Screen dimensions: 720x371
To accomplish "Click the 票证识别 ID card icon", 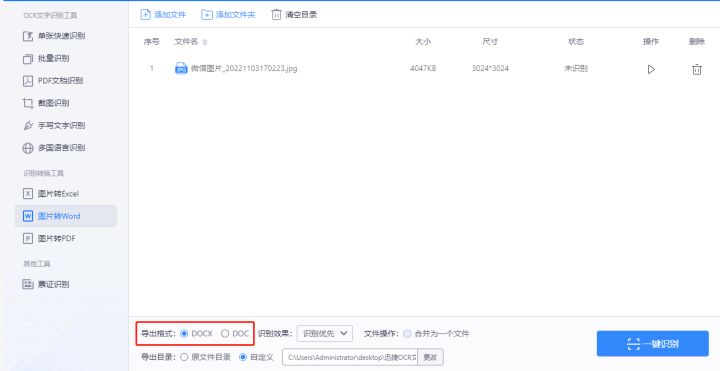I will [28, 284].
